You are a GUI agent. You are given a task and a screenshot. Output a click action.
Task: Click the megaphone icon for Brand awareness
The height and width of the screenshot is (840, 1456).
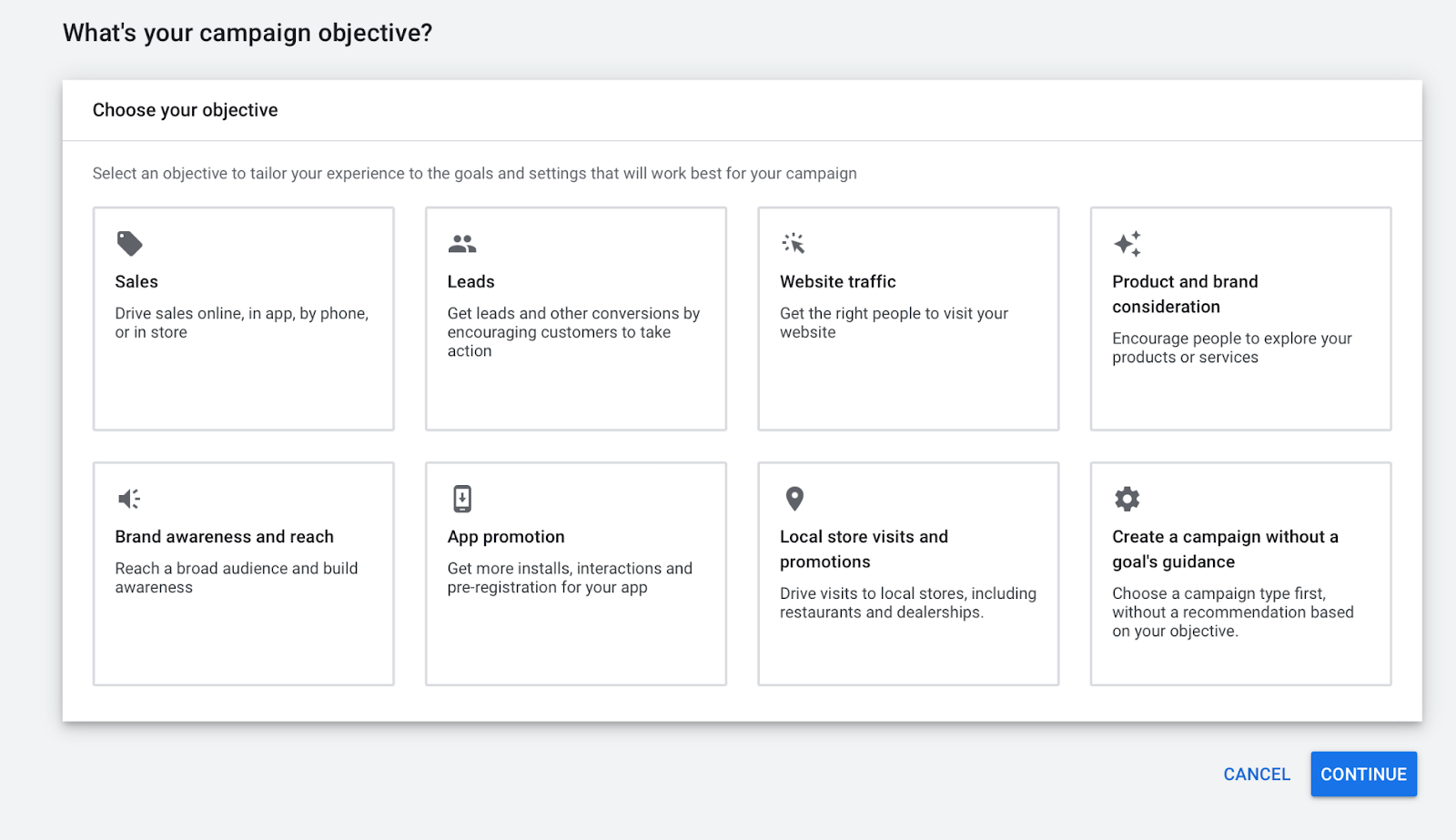129,499
